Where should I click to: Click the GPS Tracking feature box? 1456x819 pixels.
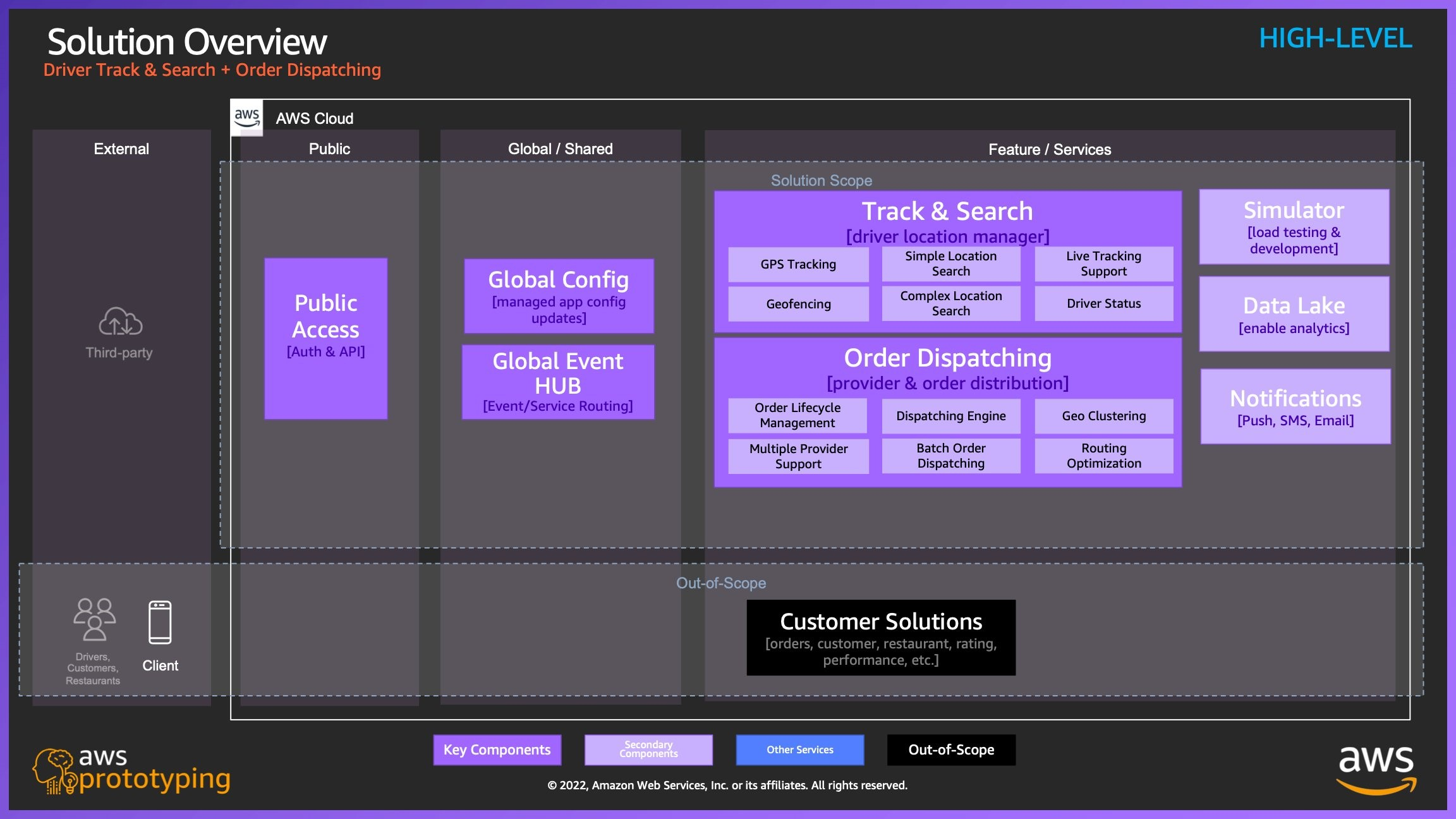[x=798, y=264]
